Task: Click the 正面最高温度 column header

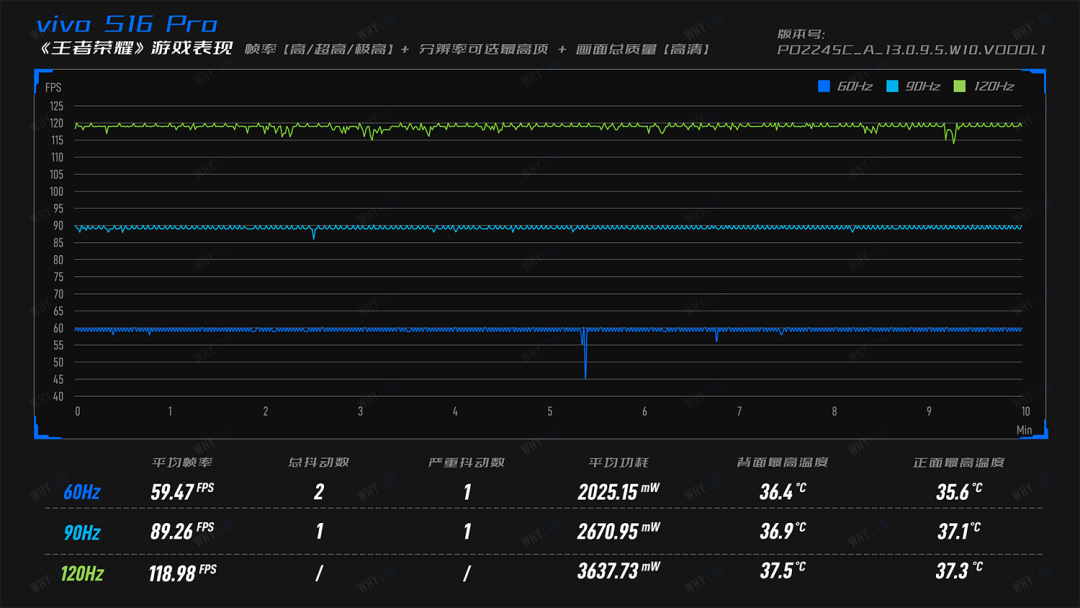Action: pos(958,463)
